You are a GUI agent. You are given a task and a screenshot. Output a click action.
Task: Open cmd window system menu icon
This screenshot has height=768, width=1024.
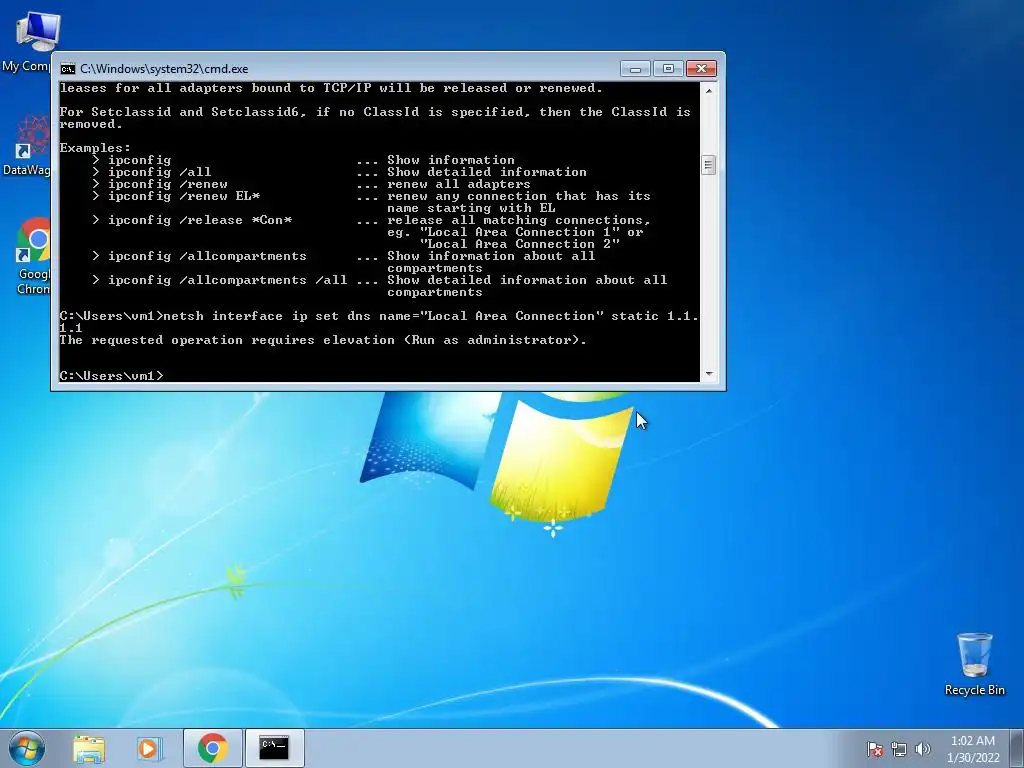tap(67, 69)
